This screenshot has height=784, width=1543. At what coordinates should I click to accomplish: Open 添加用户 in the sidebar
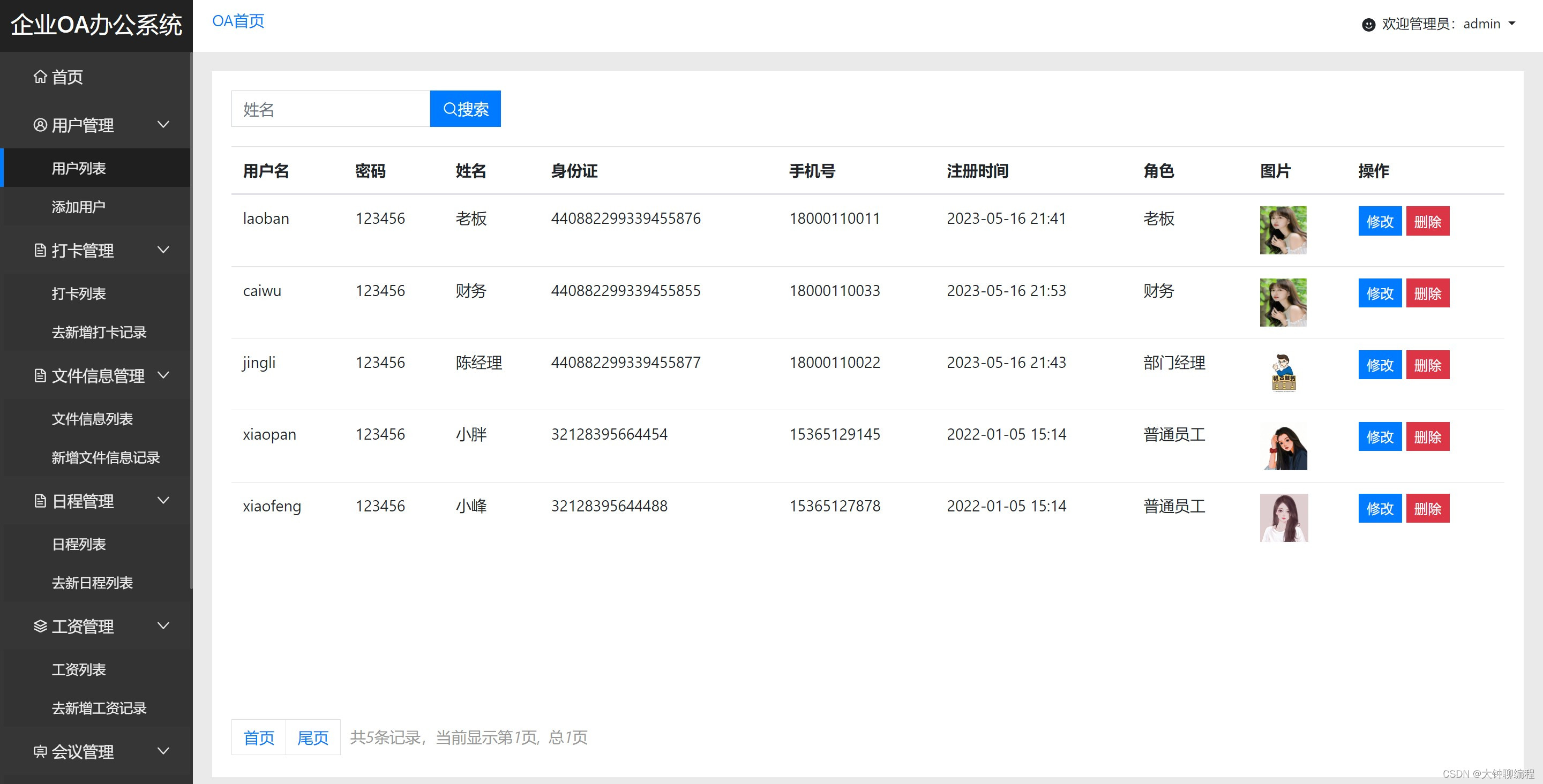(x=78, y=207)
